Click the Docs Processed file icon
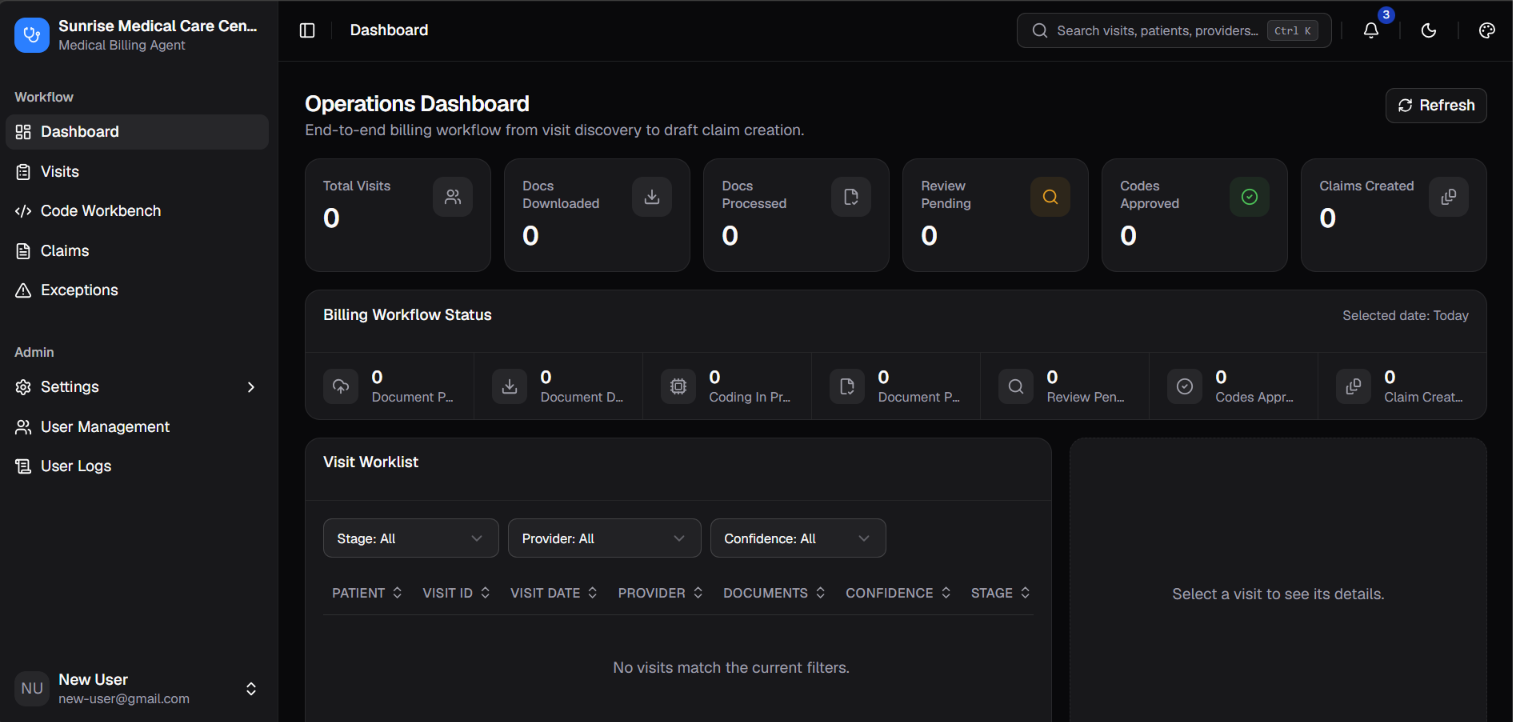Viewport: 1513px width, 722px height. tap(851, 197)
